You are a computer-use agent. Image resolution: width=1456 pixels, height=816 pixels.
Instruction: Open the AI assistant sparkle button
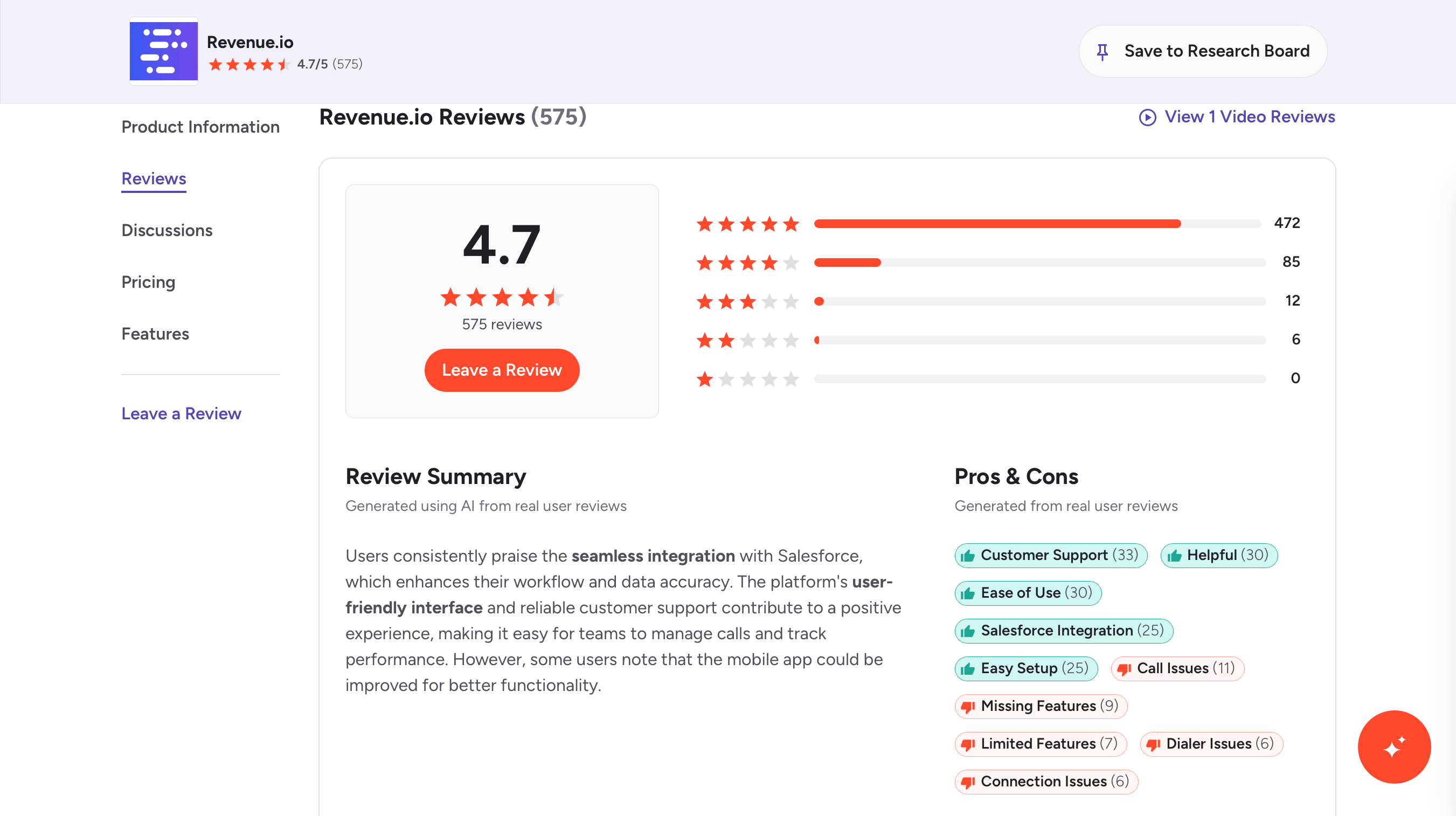1394,746
